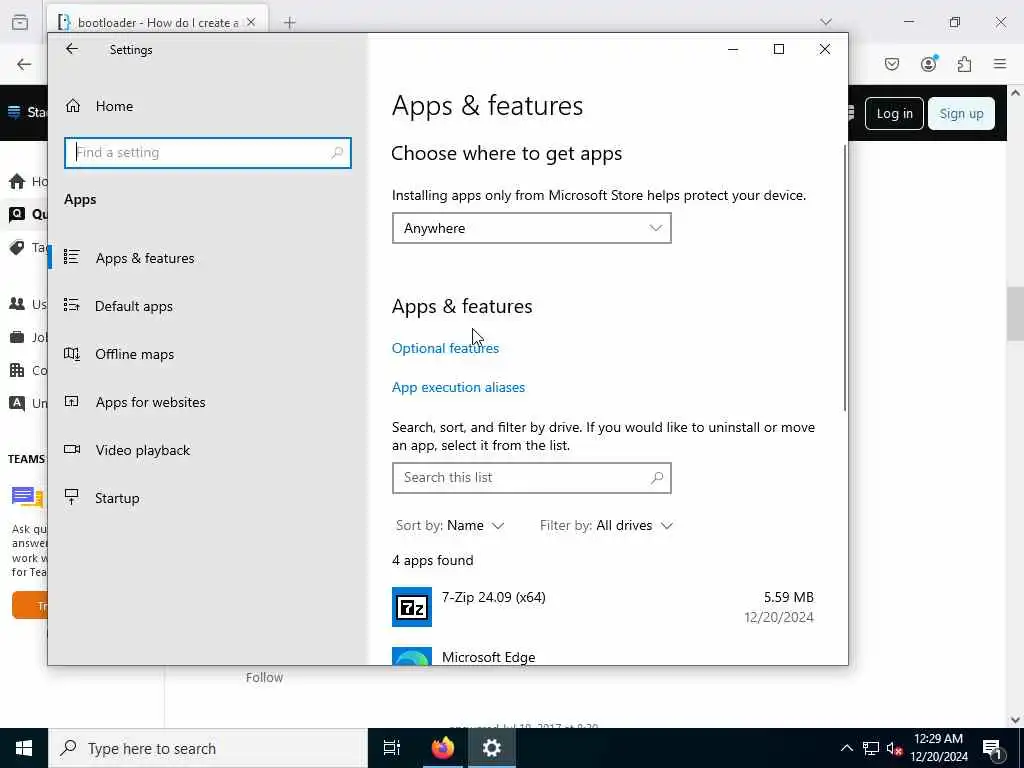This screenshot has height=768, width=1024.
Task: Click the Apps for websites icon
Action: click(72, 402)
